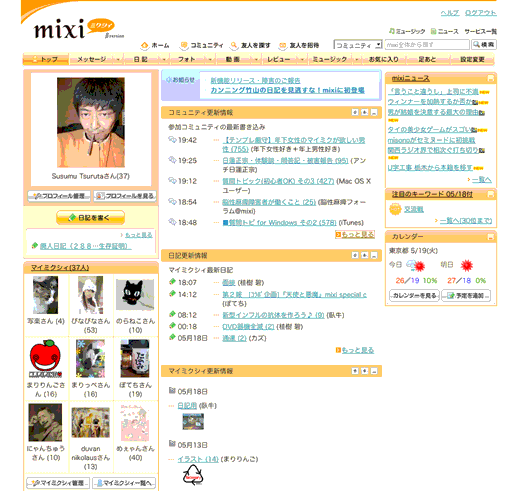Viewport: 518px width, 491px height.
Task: Click the 友人を招待 link
Action: 299,45
